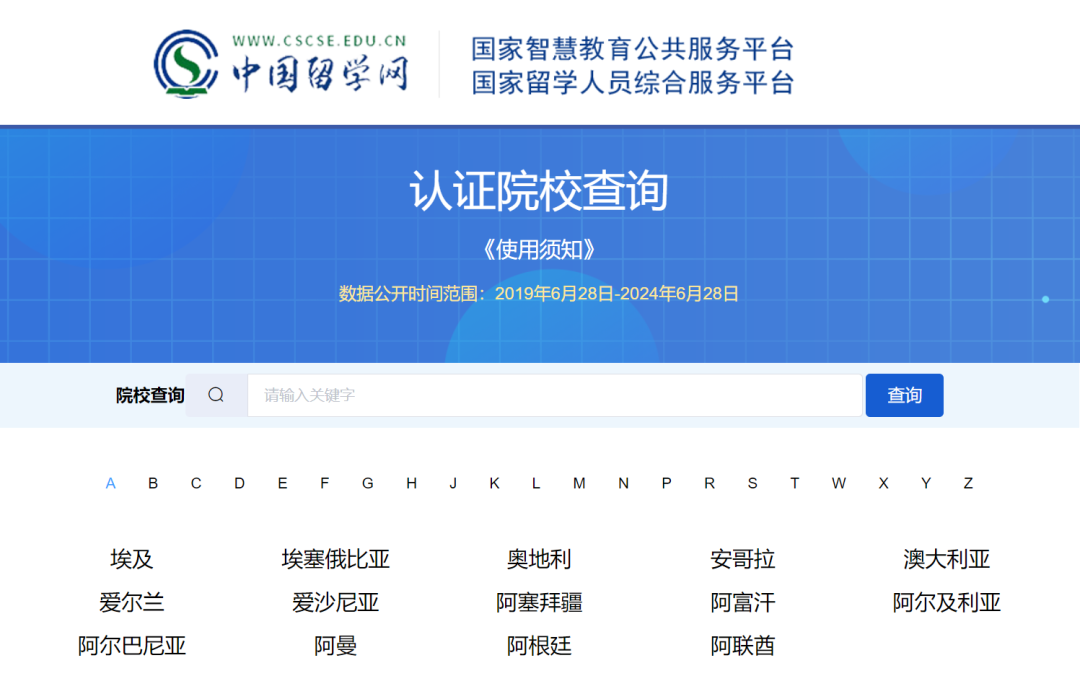Open the 埃及 country link
Screen dimensions: 1080x676
[x=132, y=559]
